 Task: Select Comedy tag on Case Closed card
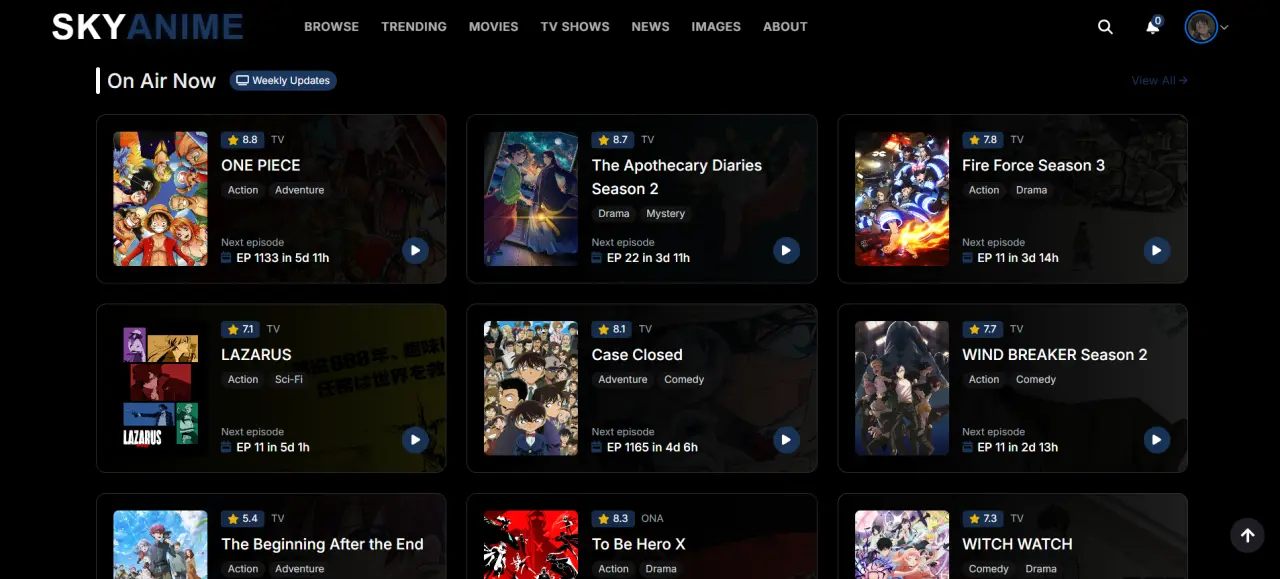click(684, 380)
